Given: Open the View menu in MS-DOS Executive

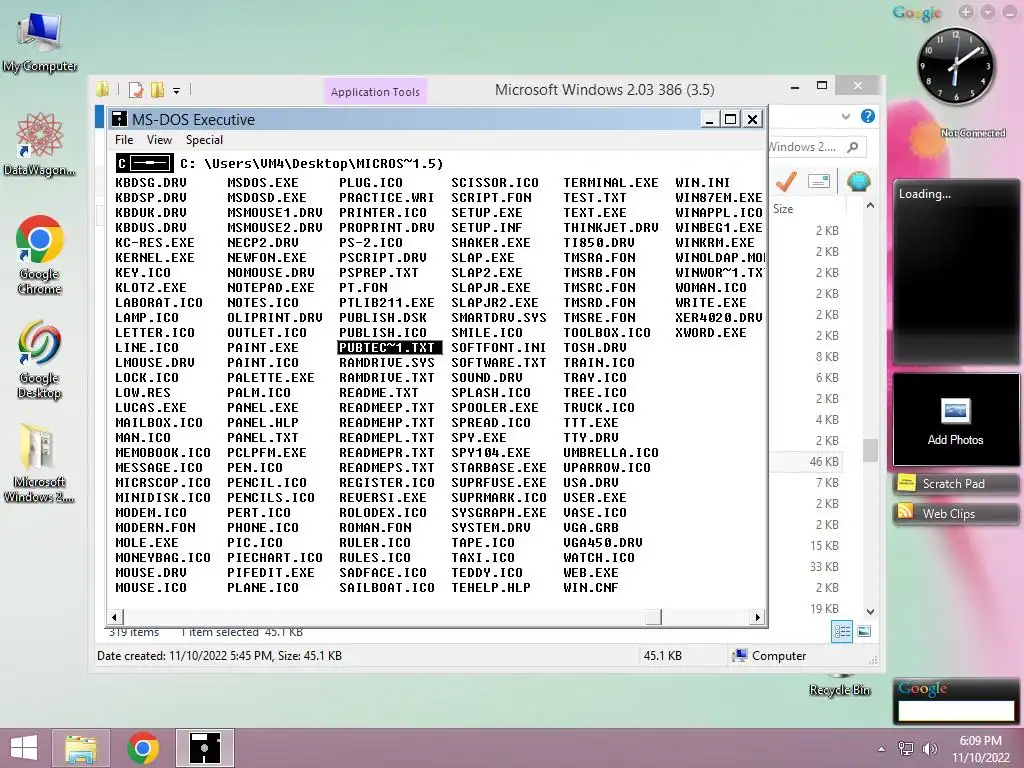Looking at the screenshot, I should click(x=159, y=140).
